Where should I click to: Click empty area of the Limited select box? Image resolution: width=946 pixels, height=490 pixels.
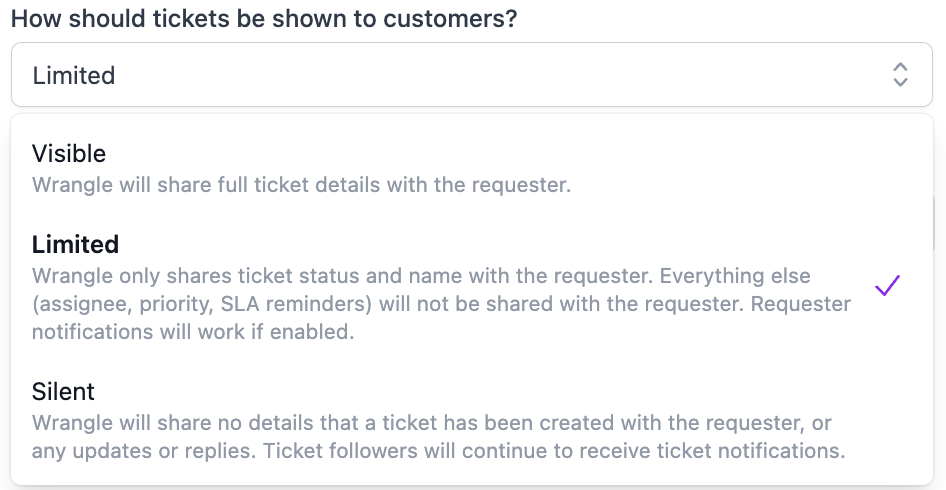click(x=500, y=75)
